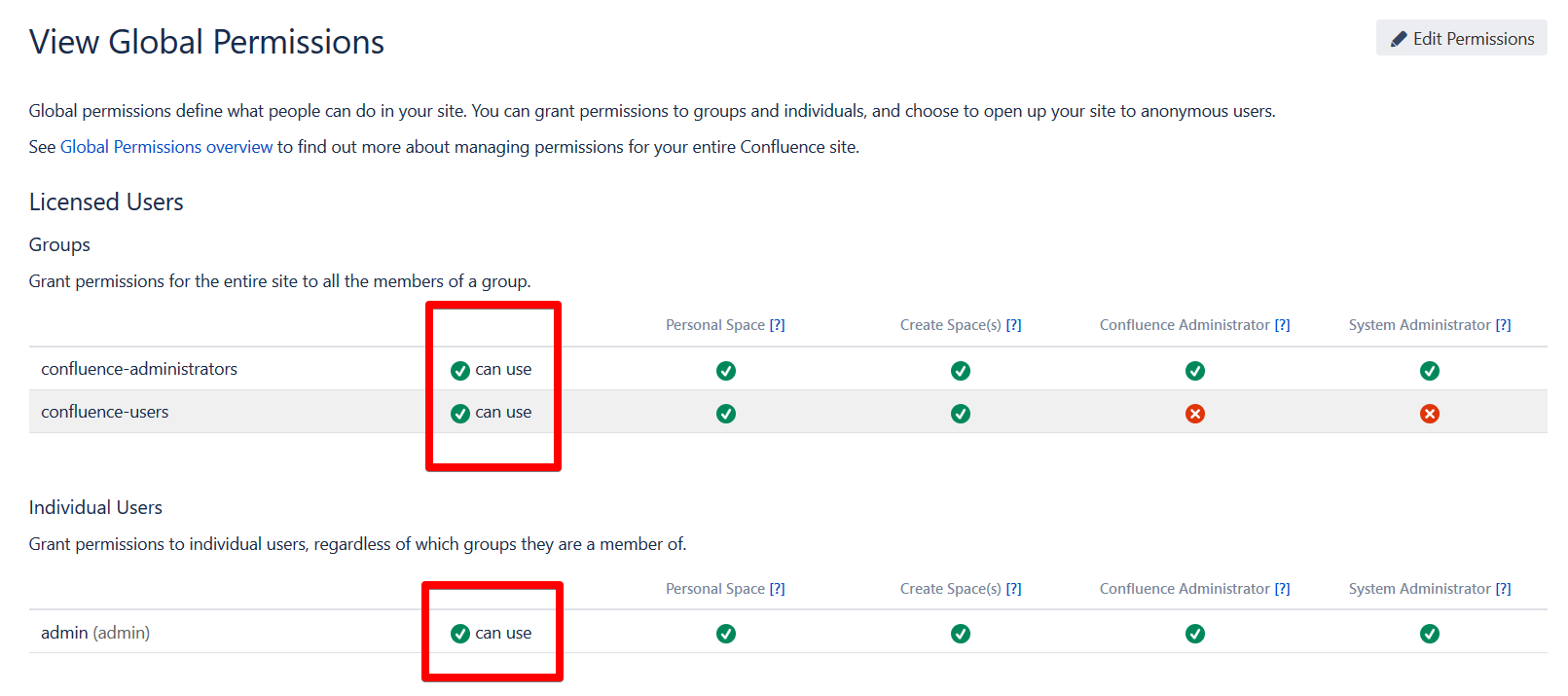The height and width of the screenshot is (696, 1568).
Task: Select the confluence-administrators group name
Action: pyautogui.click(x=139, y=369)
